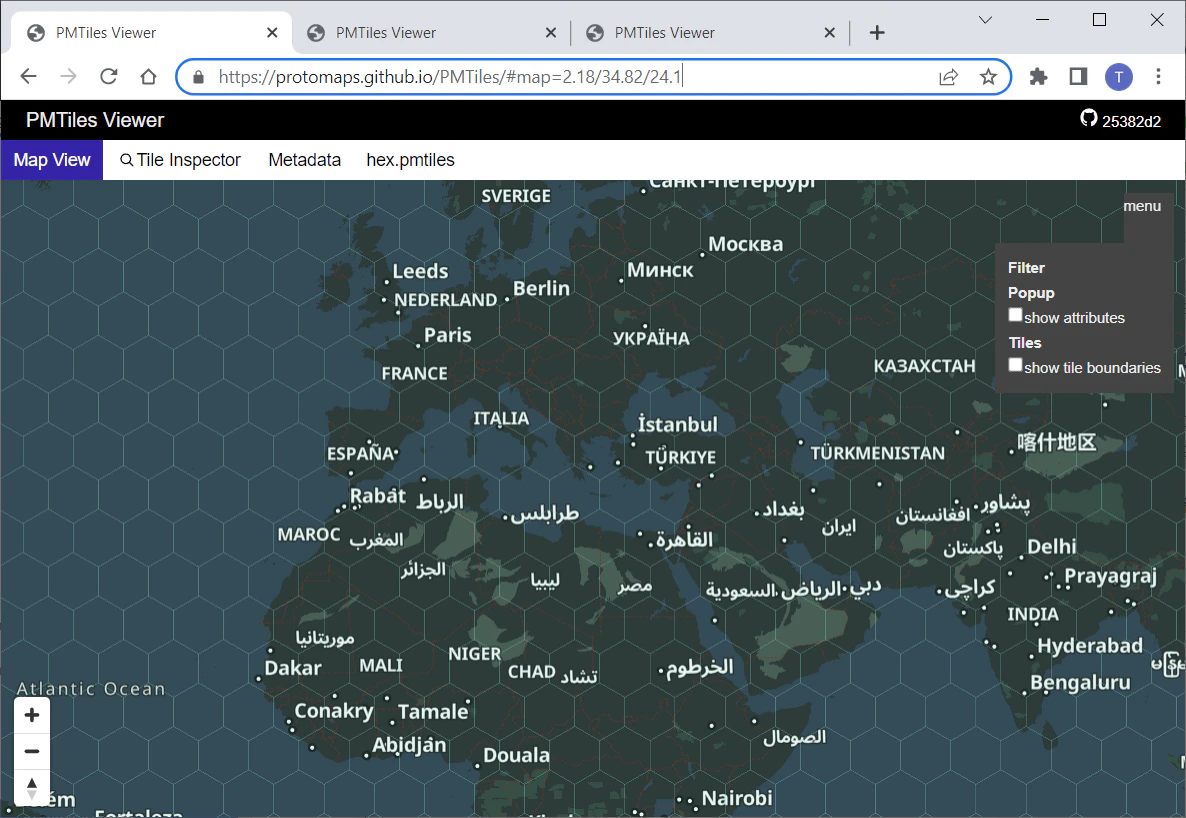1186x818 pixels.
Task: Enable show attributes checkbox
Action: click(1015, 315)
